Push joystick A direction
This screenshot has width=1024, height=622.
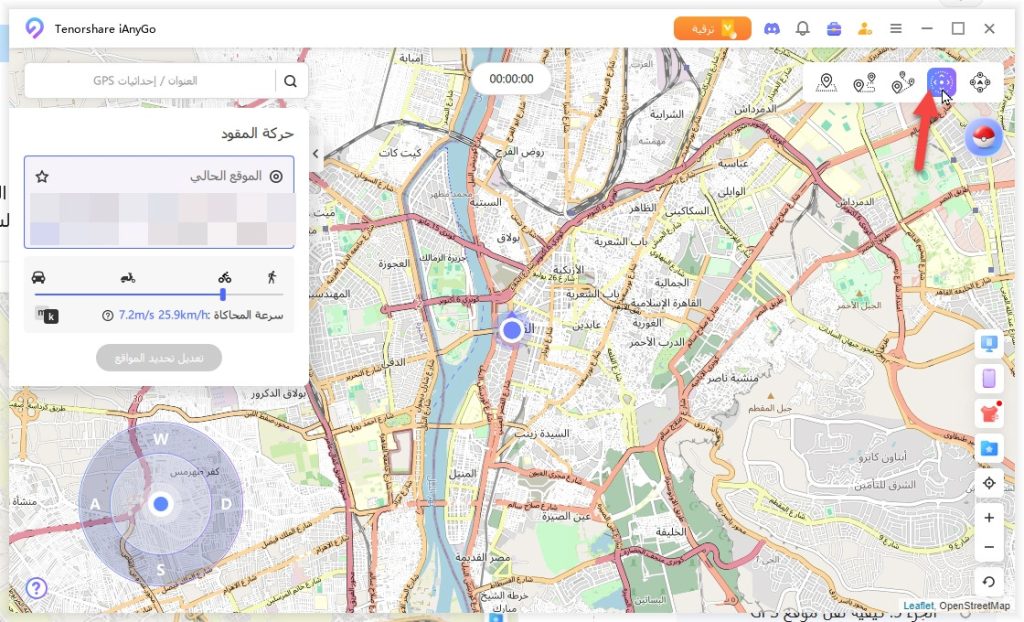click(x=95, y=504)
